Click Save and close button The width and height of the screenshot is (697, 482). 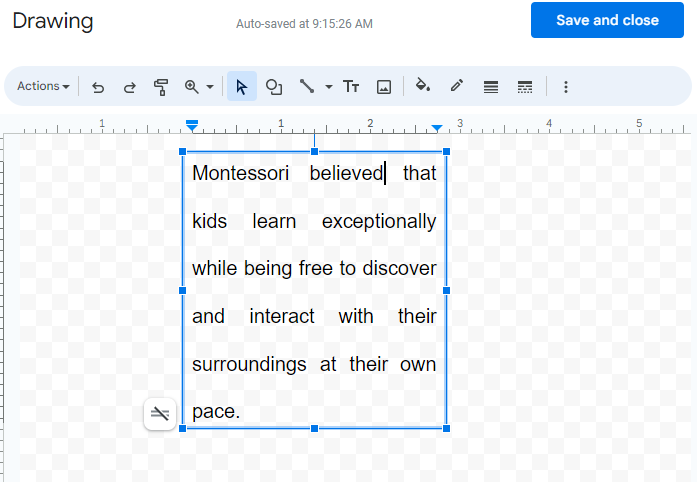pos(607,20)
